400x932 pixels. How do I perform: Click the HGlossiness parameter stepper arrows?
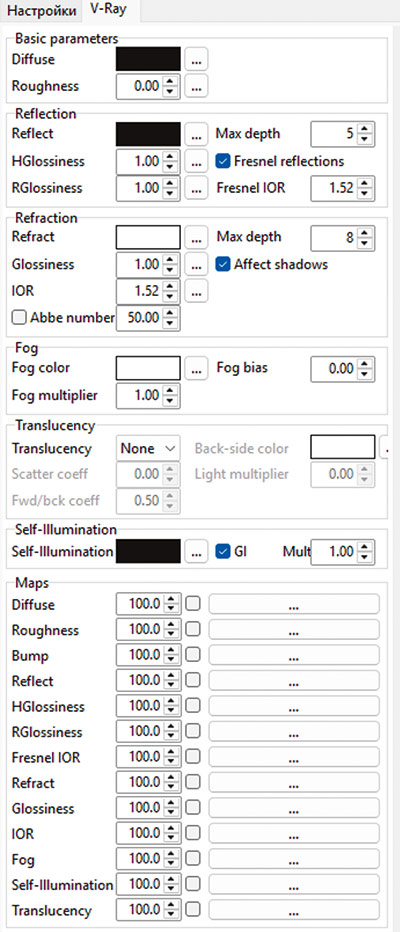(x=171, y=162)
